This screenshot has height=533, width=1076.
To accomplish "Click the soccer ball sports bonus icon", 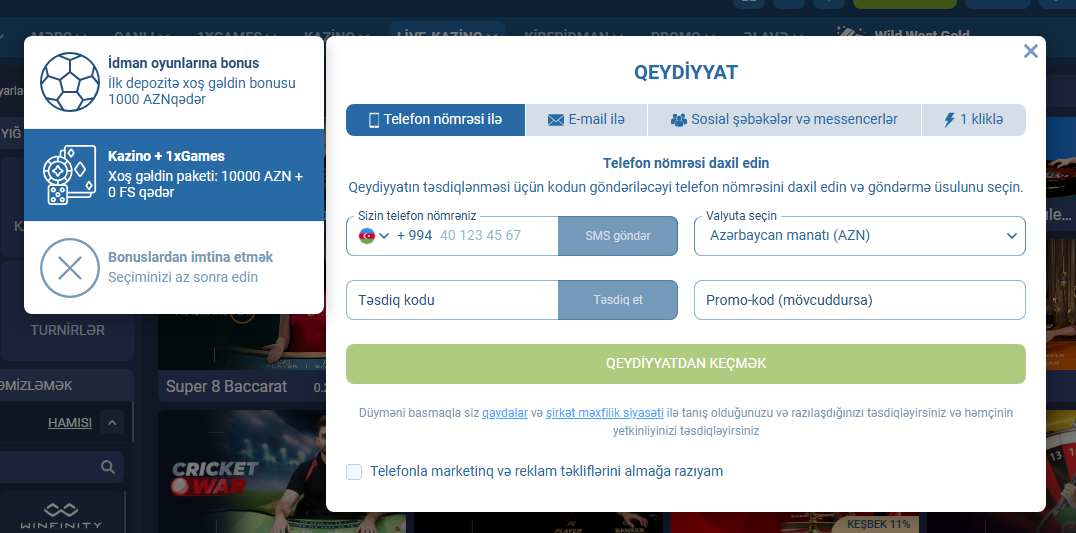I will (70, 82).
